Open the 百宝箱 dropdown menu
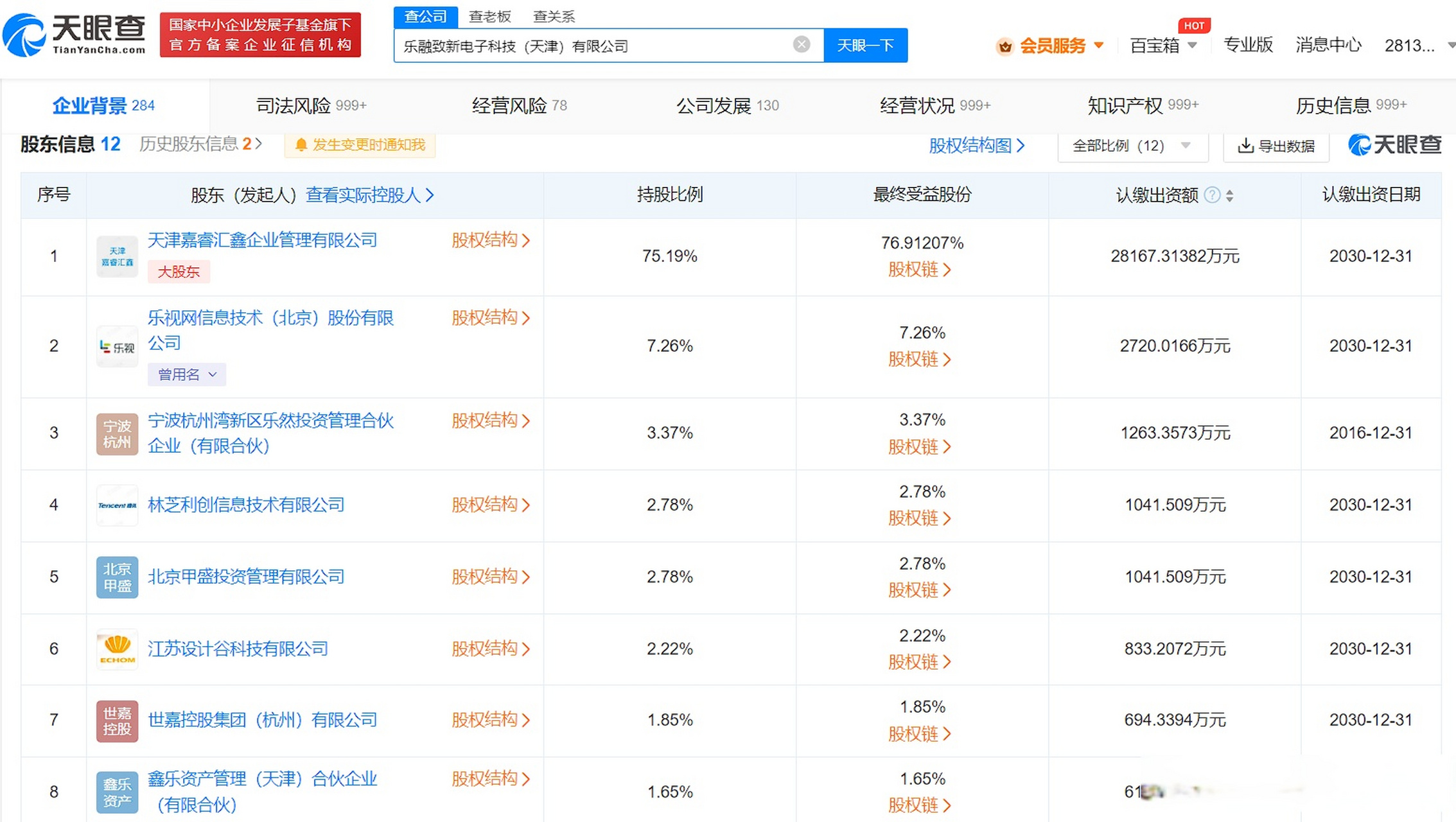This screenshot has height=822, width=1456. (x=1192, y=46)
